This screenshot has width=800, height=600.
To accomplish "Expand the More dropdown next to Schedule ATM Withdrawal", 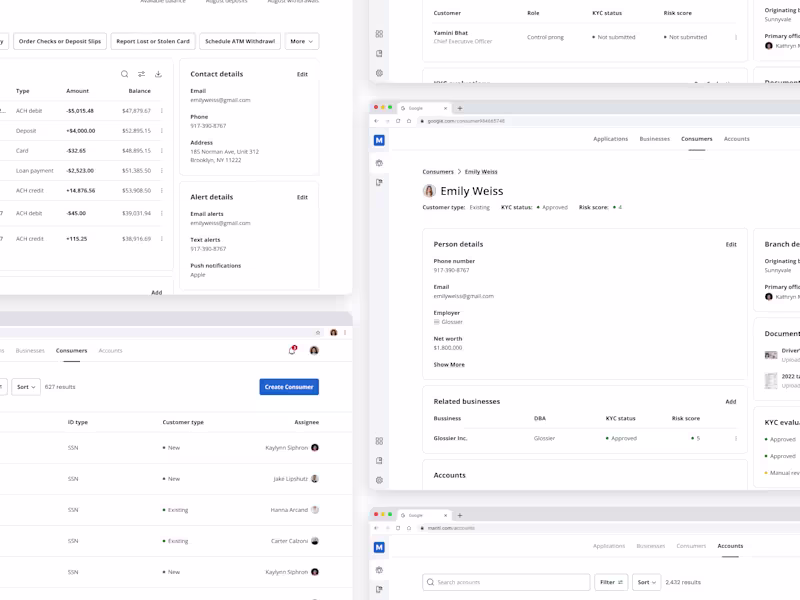I will click(302, 41).
